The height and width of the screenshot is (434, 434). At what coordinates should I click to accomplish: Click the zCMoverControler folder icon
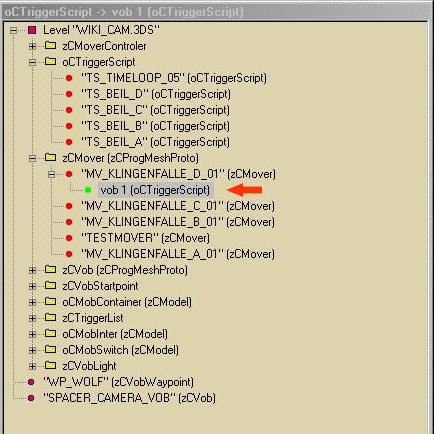pos(50,45)
